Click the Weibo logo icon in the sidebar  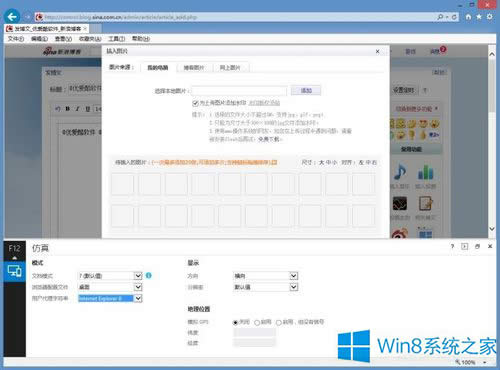(x=400, y=234)
